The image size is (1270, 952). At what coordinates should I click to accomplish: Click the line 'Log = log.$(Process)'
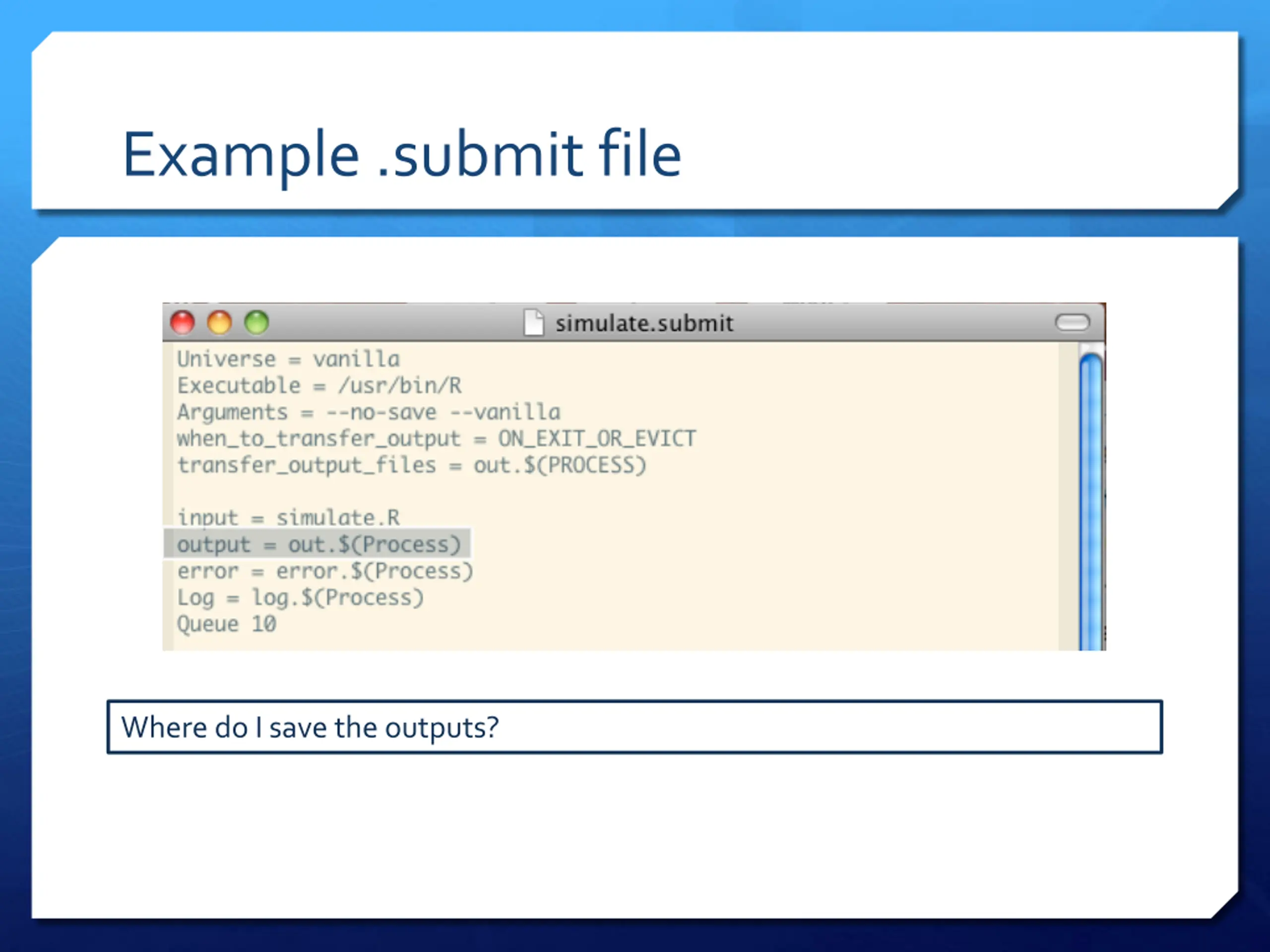(x=300, y=598)
